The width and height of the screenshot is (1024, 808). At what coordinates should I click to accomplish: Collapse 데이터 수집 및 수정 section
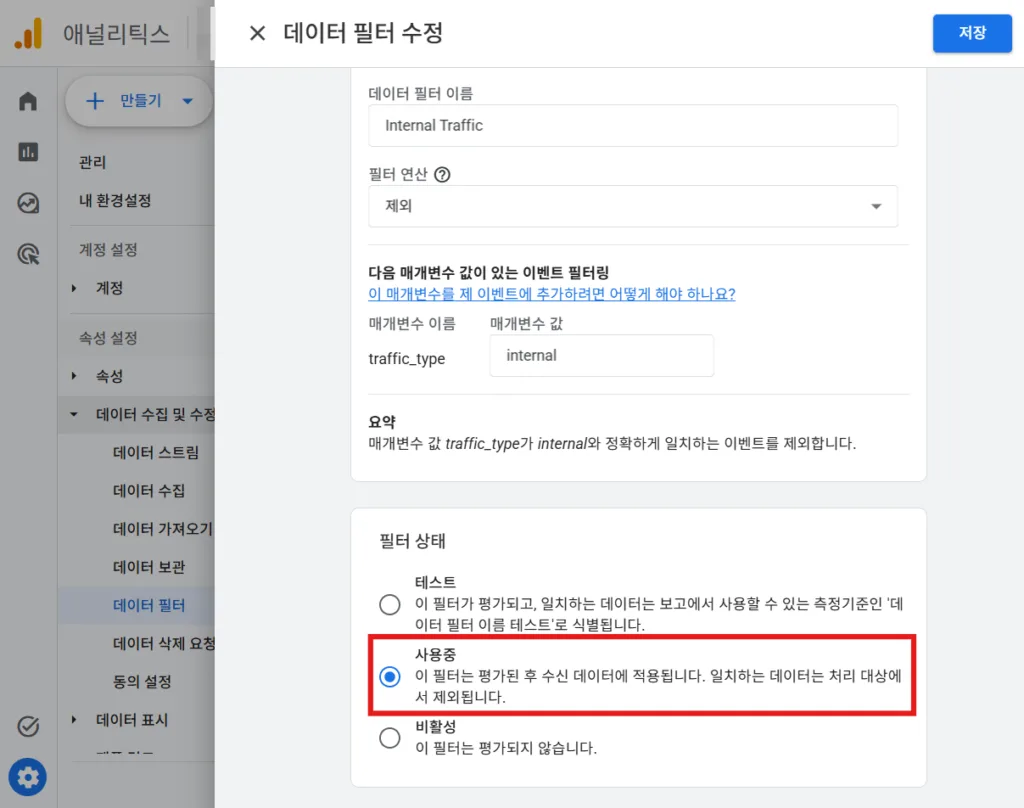coord(74,414)
